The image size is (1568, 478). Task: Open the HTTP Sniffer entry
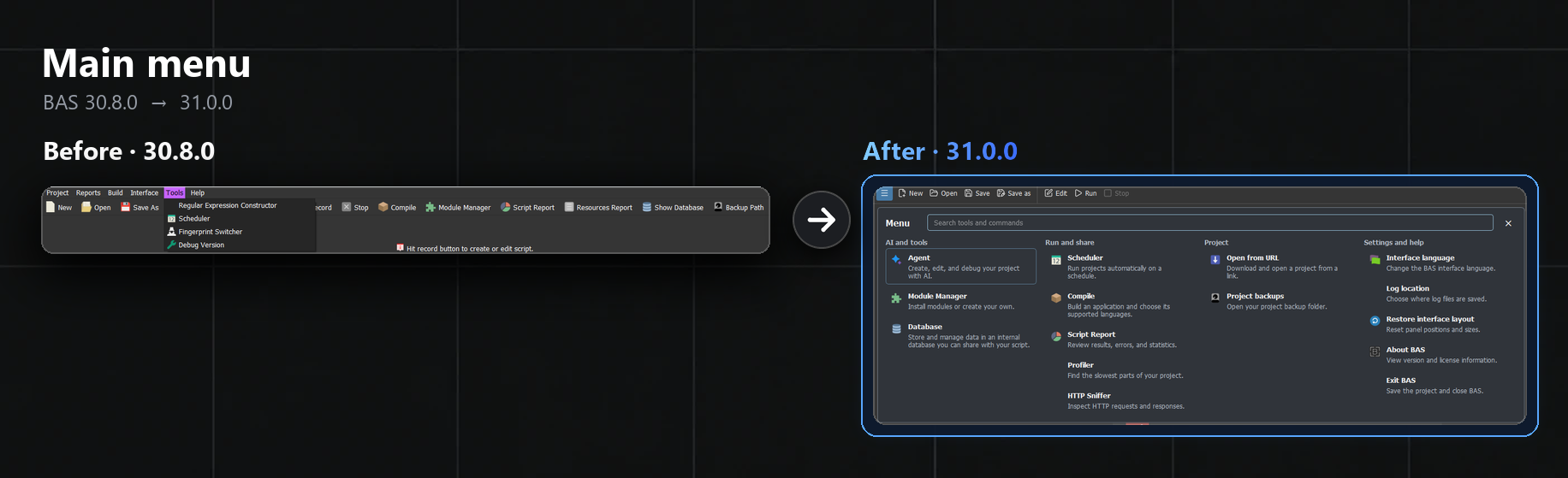1126,401
